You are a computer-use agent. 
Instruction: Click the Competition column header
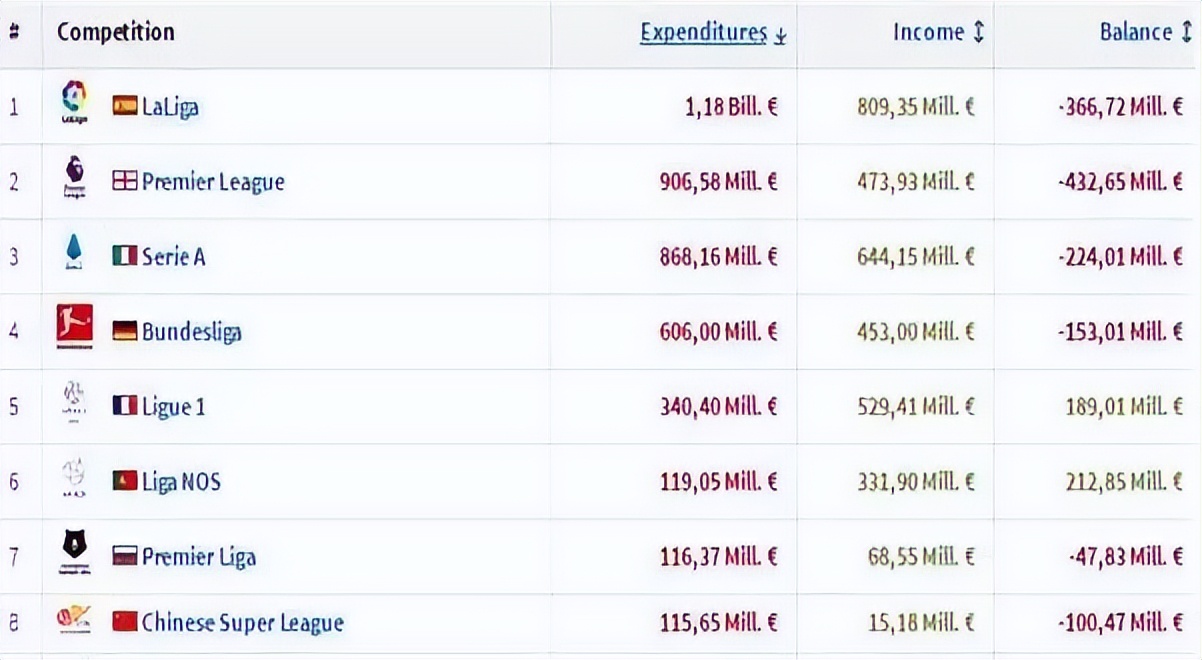tap(115, 32)
